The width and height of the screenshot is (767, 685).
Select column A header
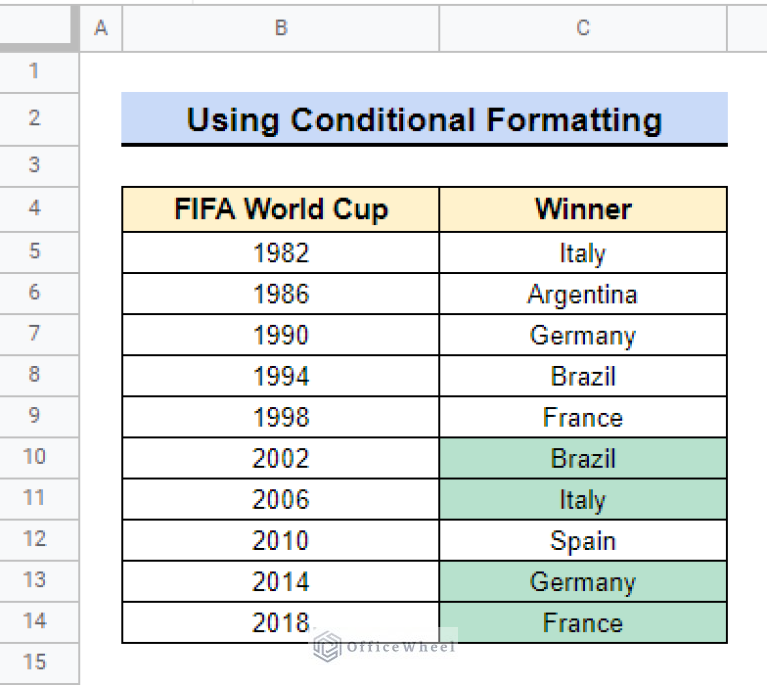coord(100,28)
